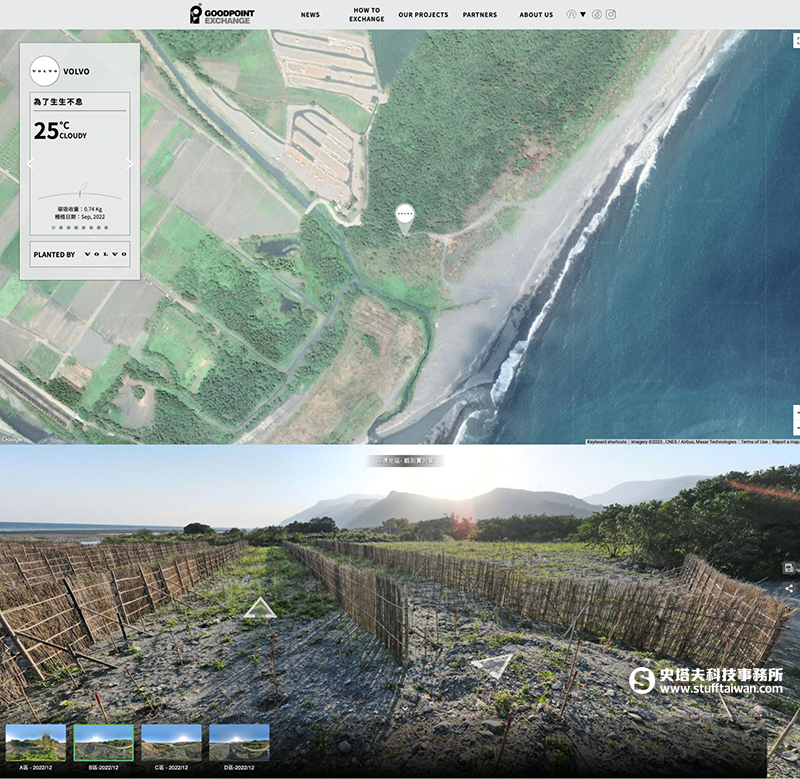Click the Planted By Volvo button
800x779 pixels.
click(80, 254)
